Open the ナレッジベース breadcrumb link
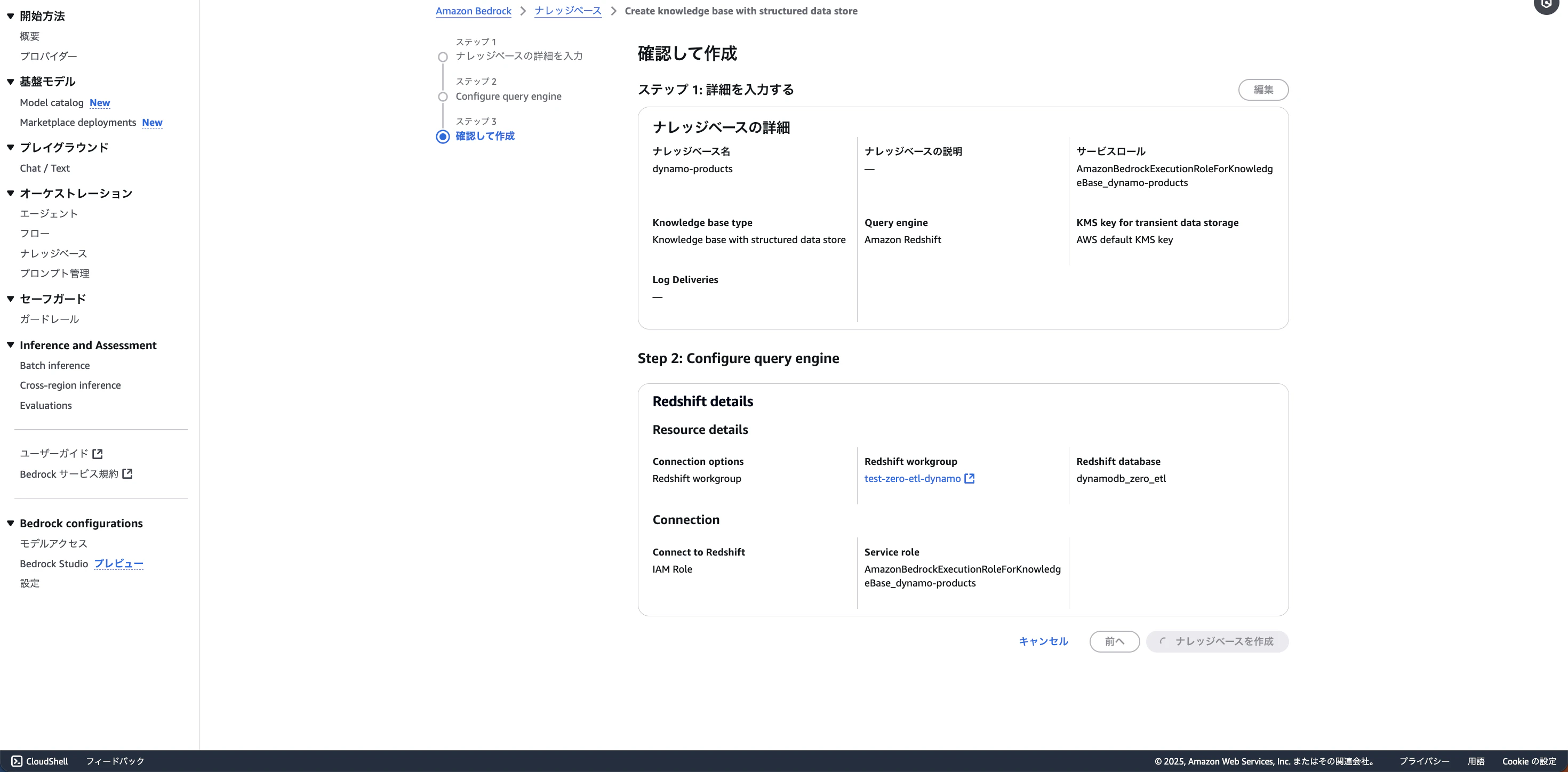 567,10
